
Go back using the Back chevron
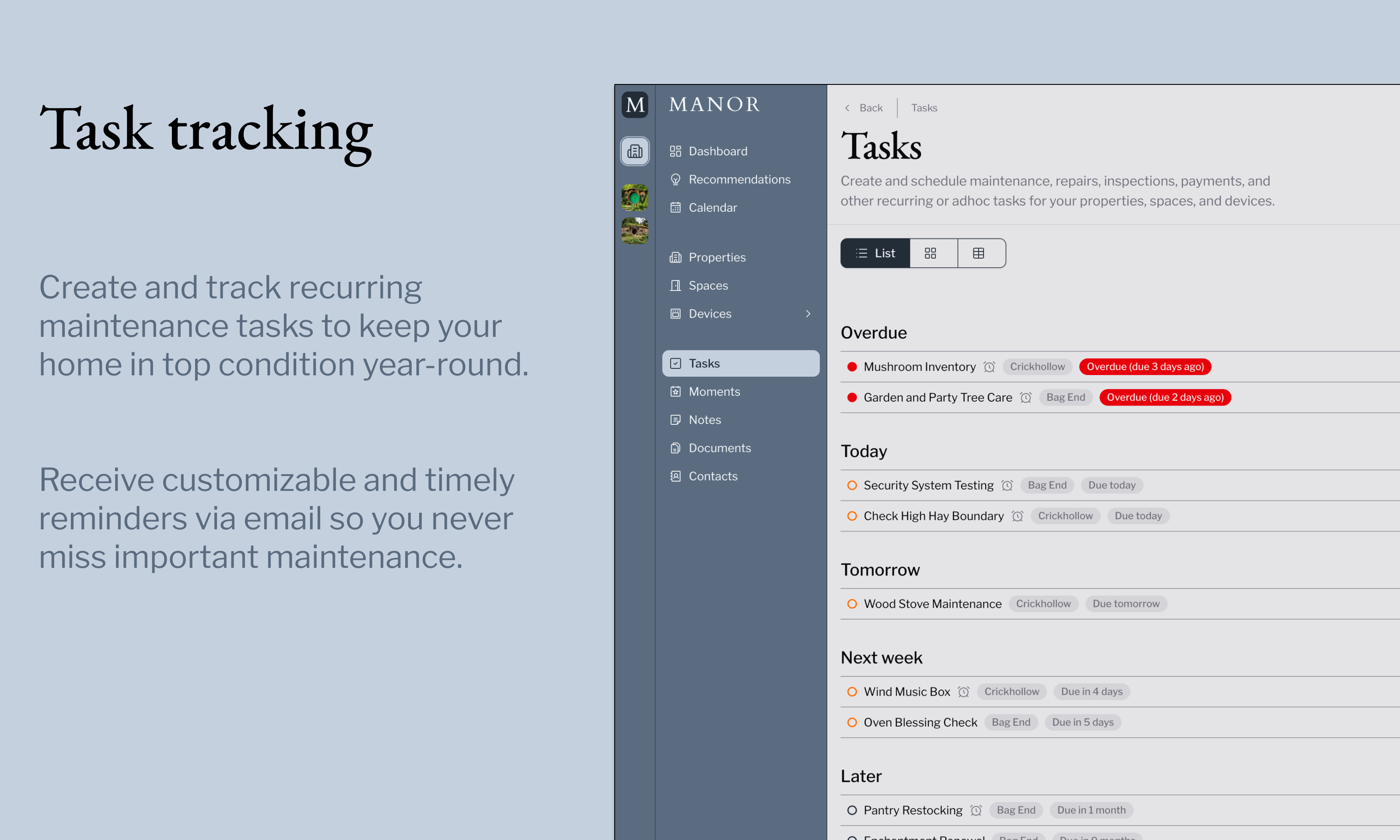click(x=847, y=108)
